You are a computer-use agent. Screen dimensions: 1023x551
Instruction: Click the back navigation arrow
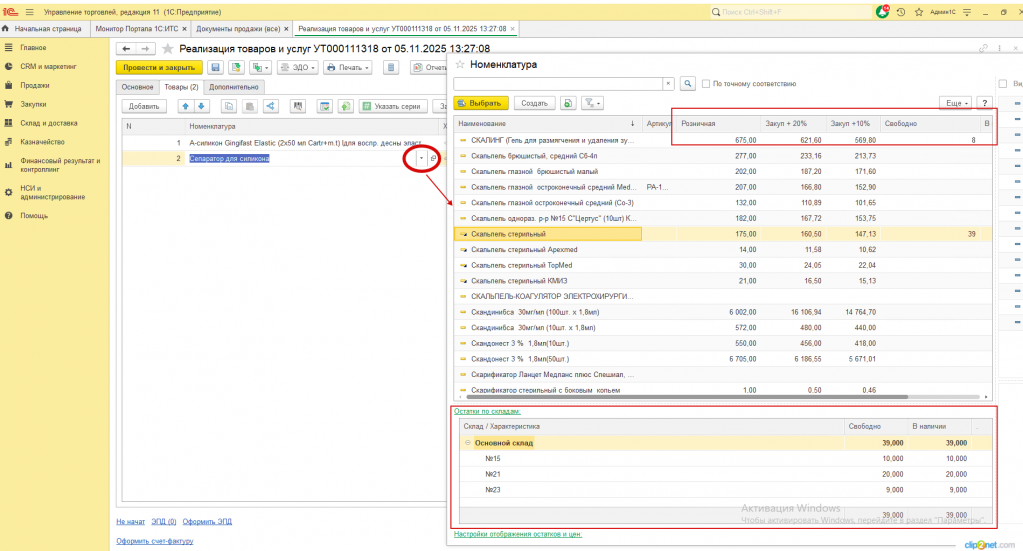pos(125,48)
